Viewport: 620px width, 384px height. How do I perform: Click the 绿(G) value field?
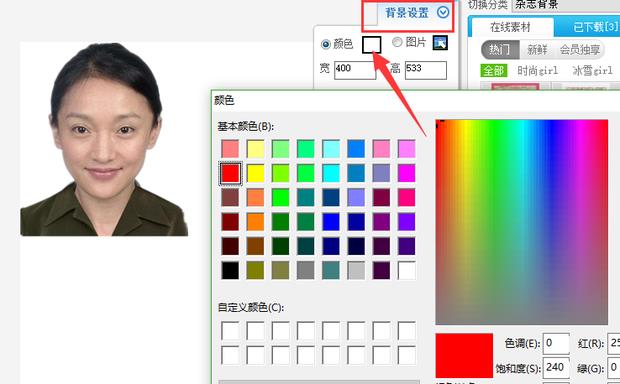point(614,368)
